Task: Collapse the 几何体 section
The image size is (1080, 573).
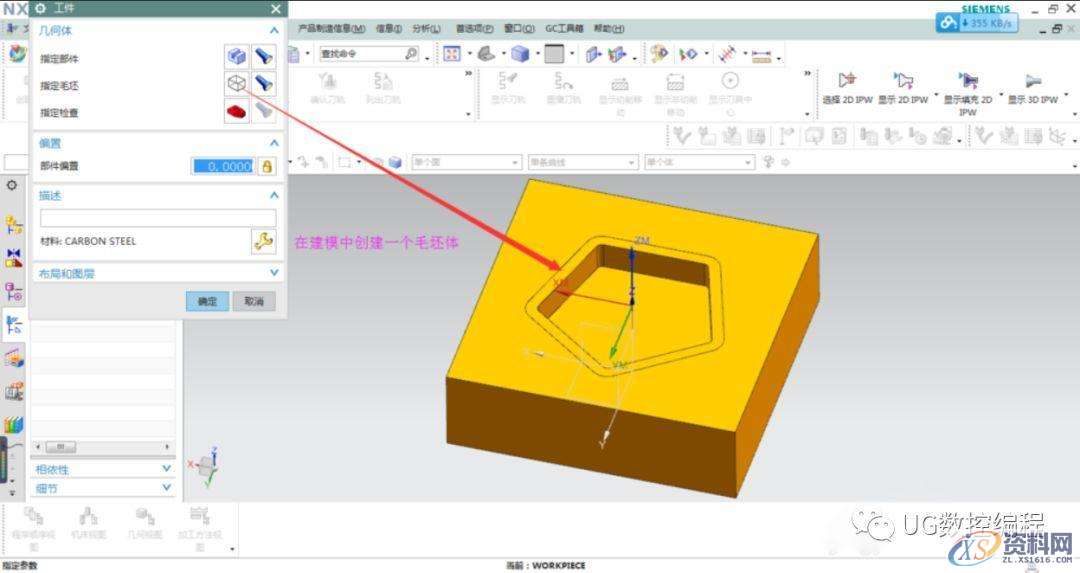Action: (x=275, y=31)
